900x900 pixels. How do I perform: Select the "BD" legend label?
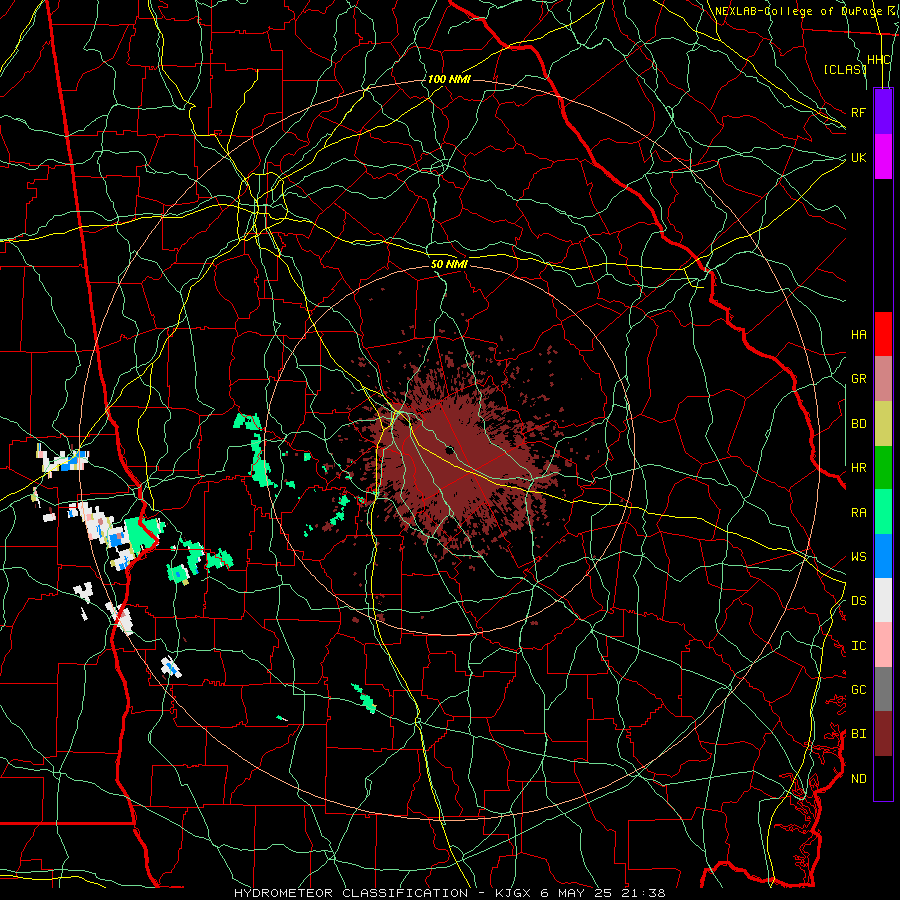tap(858, 424)
